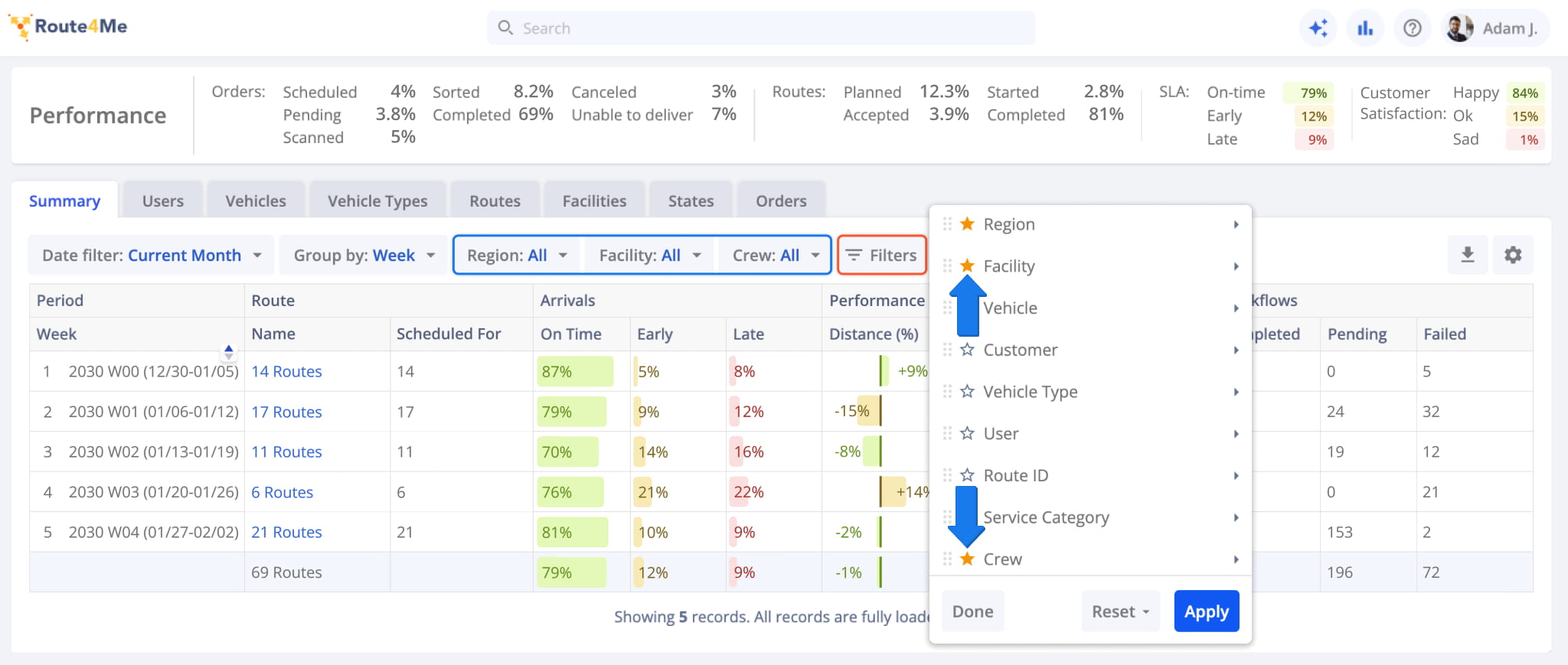
Task: Pin the User filter star
Action: tap(968, 433)
